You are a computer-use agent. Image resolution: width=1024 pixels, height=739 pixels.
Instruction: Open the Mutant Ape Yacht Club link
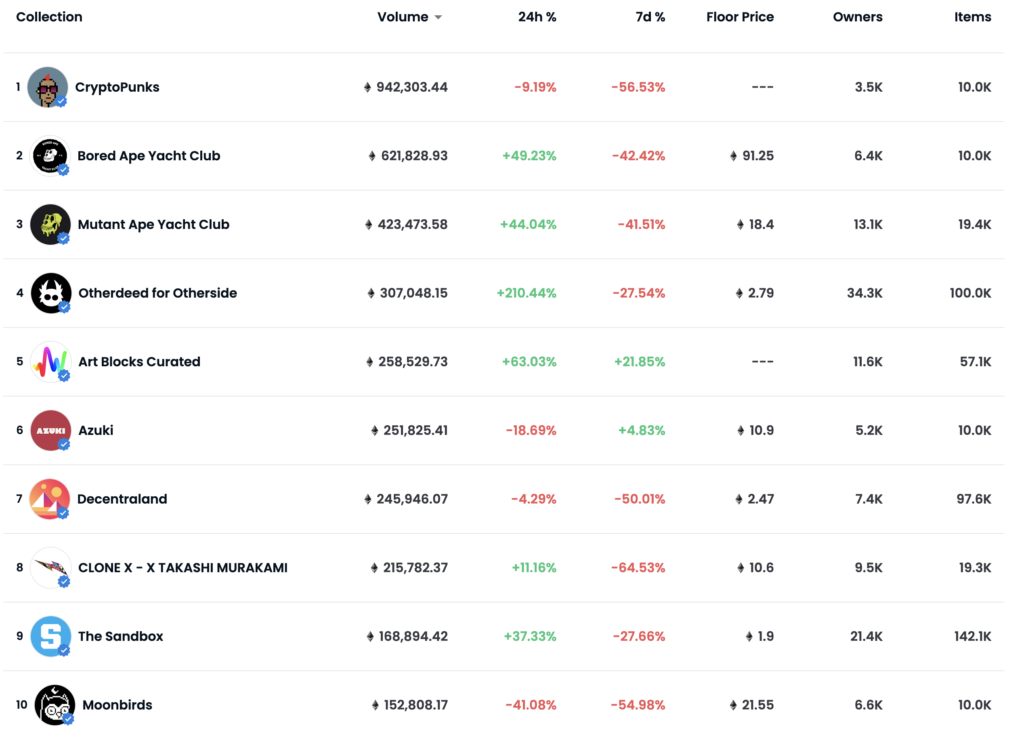click(x=153, y=224)
